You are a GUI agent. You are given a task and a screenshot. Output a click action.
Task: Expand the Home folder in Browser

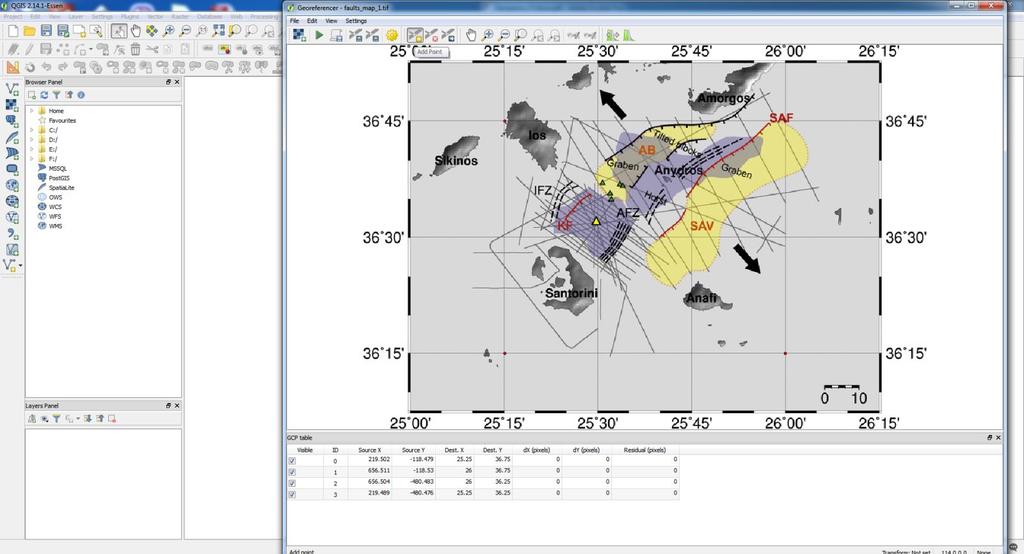point(31,111)
